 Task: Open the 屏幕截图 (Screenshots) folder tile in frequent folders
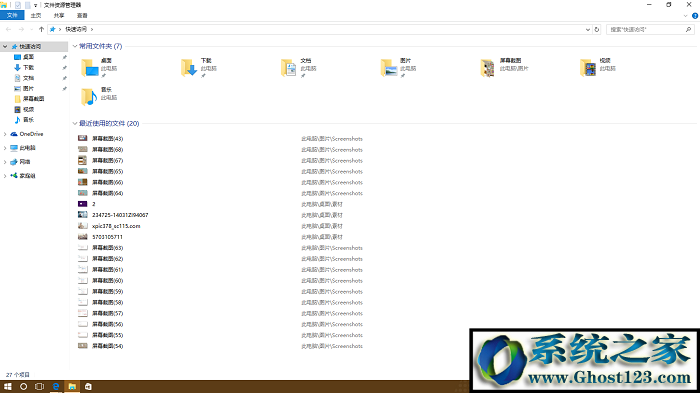(x=504, y=67)
